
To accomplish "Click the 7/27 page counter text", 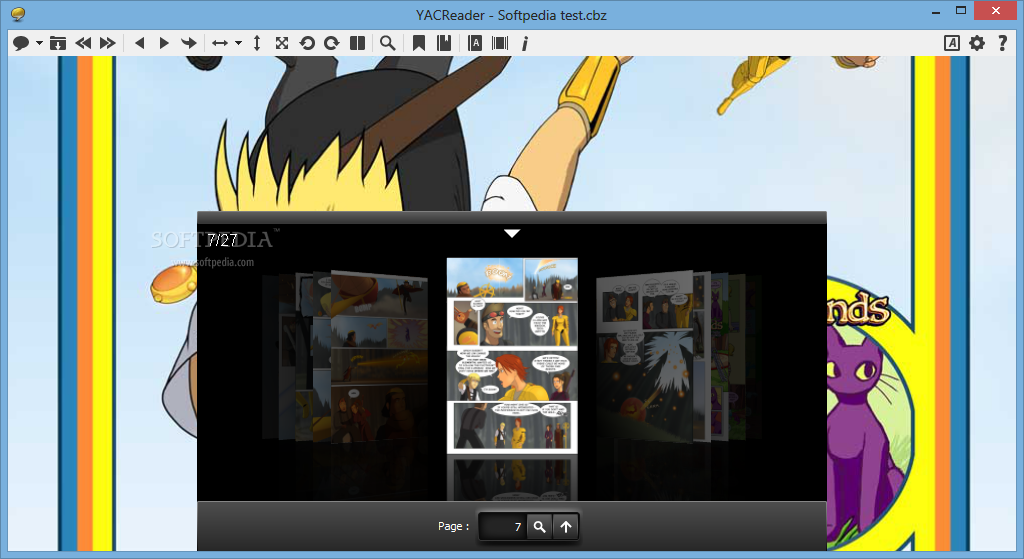I will 223,240.
